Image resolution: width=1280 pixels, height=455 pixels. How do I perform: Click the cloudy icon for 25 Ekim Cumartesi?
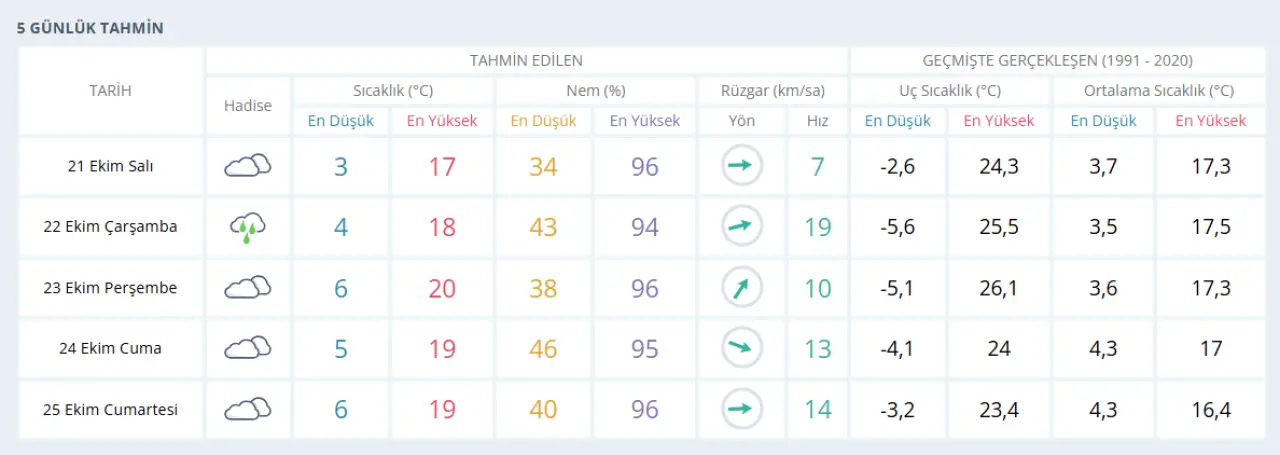click(x=248, y=410)
